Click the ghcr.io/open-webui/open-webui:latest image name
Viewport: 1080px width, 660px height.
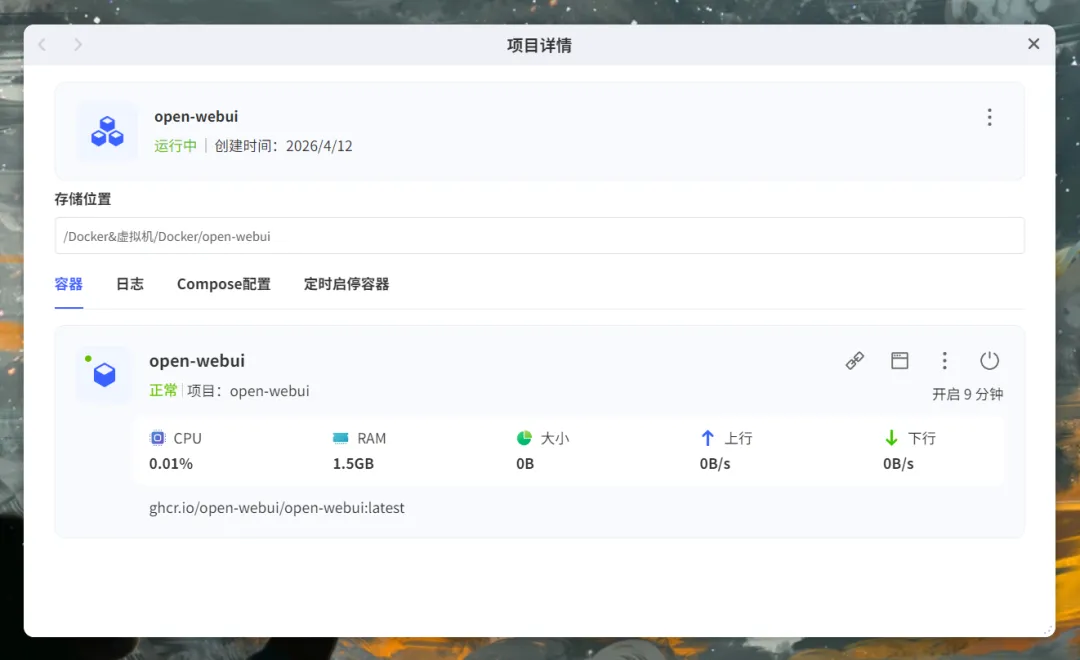click(277, 508)
